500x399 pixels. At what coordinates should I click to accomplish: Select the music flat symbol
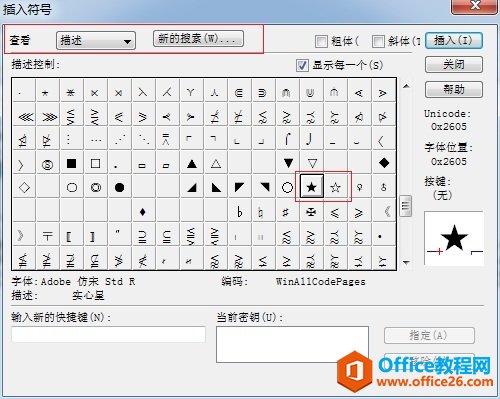(x=239, y=212)
